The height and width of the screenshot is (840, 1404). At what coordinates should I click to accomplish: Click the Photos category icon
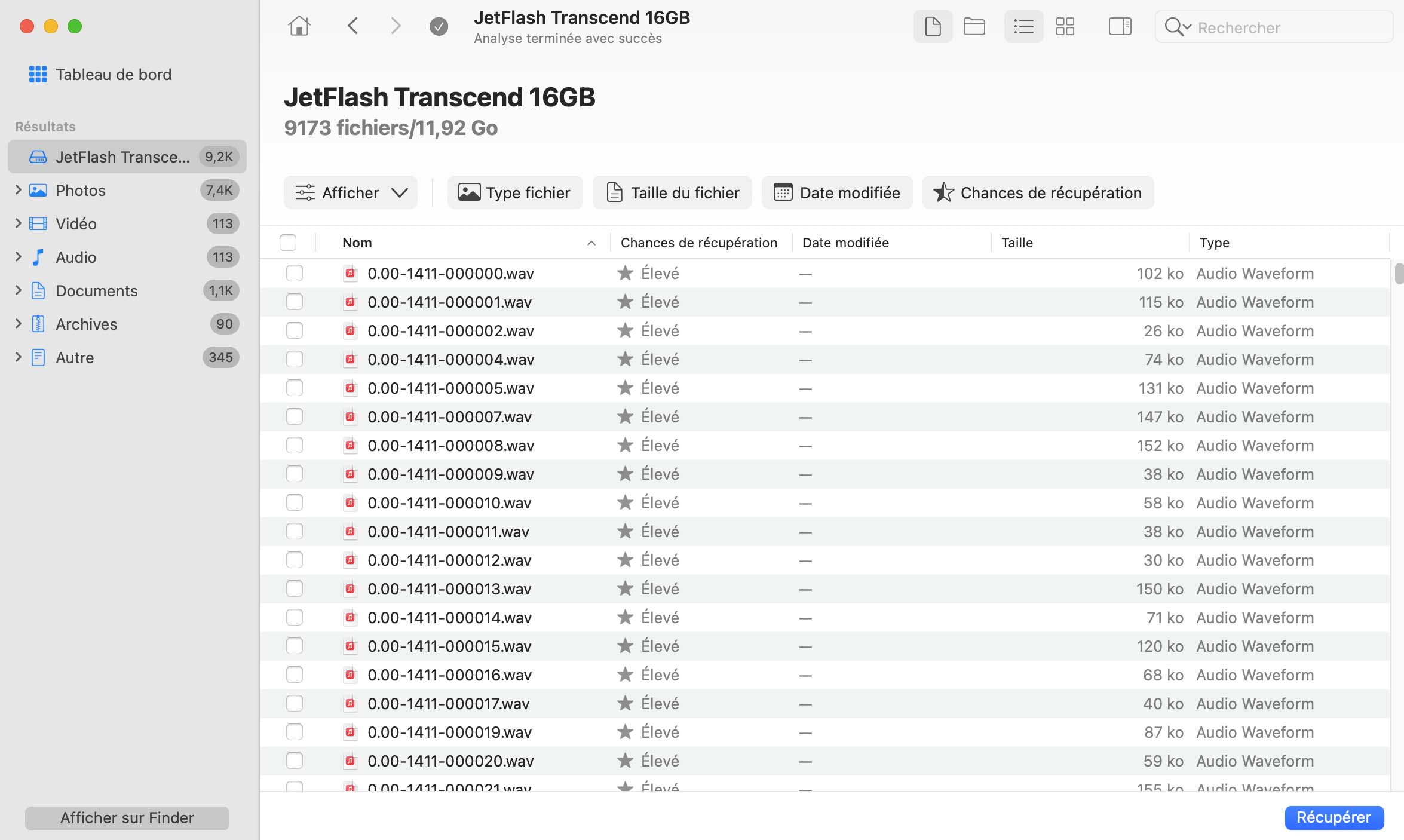(38, 190)
